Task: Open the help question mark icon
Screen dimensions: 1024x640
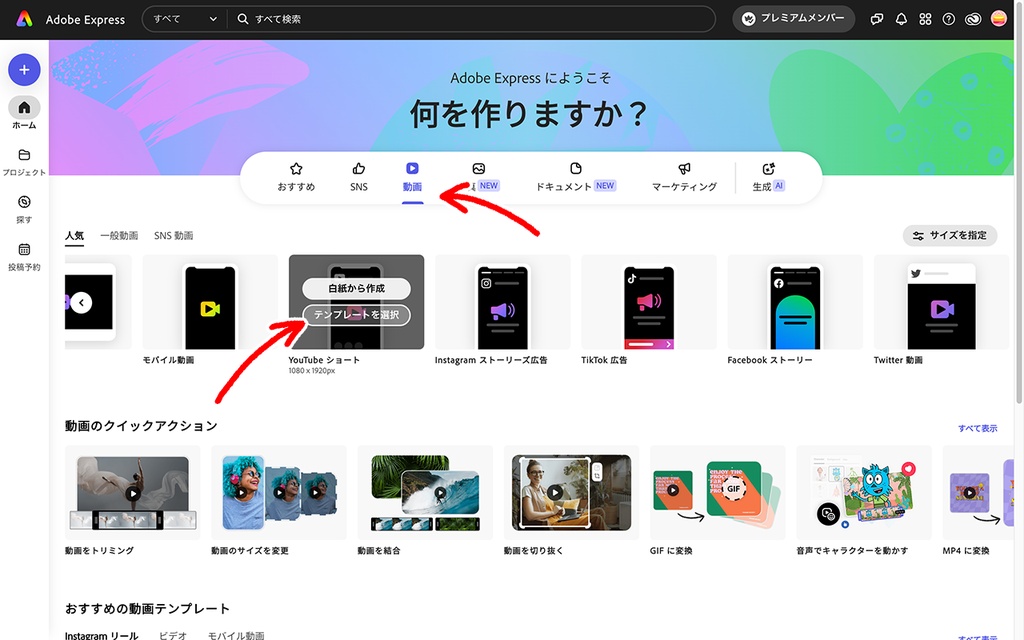Action: 949,19
